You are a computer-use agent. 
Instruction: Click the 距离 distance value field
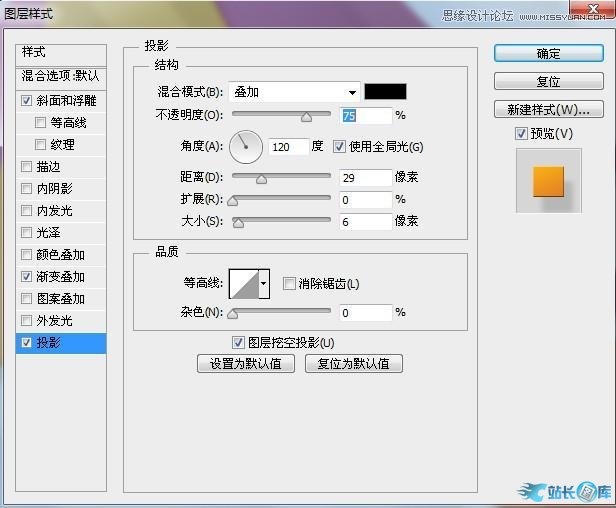pyautogui.click(x=365, y=178)
